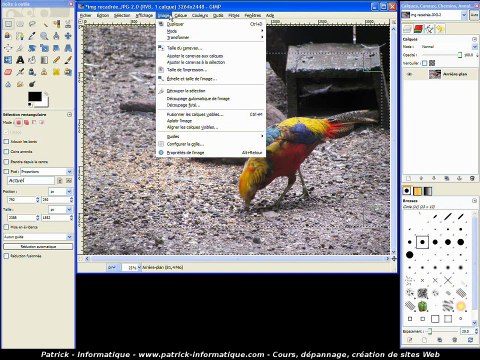Select the Ellipse Select tool
The width and height of the screenshot is (480, 360).
20,24
